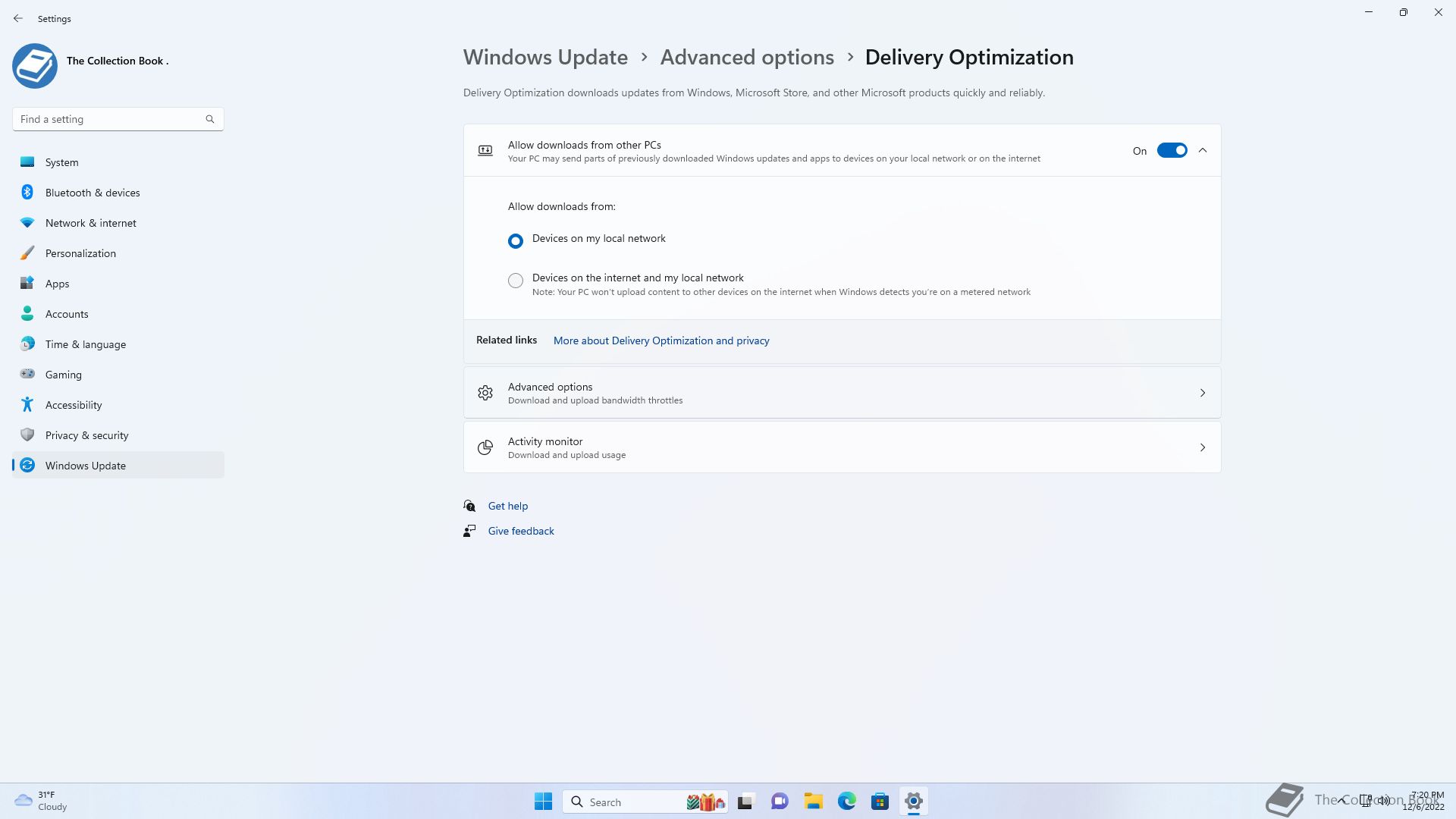Screen dimensions: 1456x819
Task: Click the Give feedback link
Action: point(521,531)
